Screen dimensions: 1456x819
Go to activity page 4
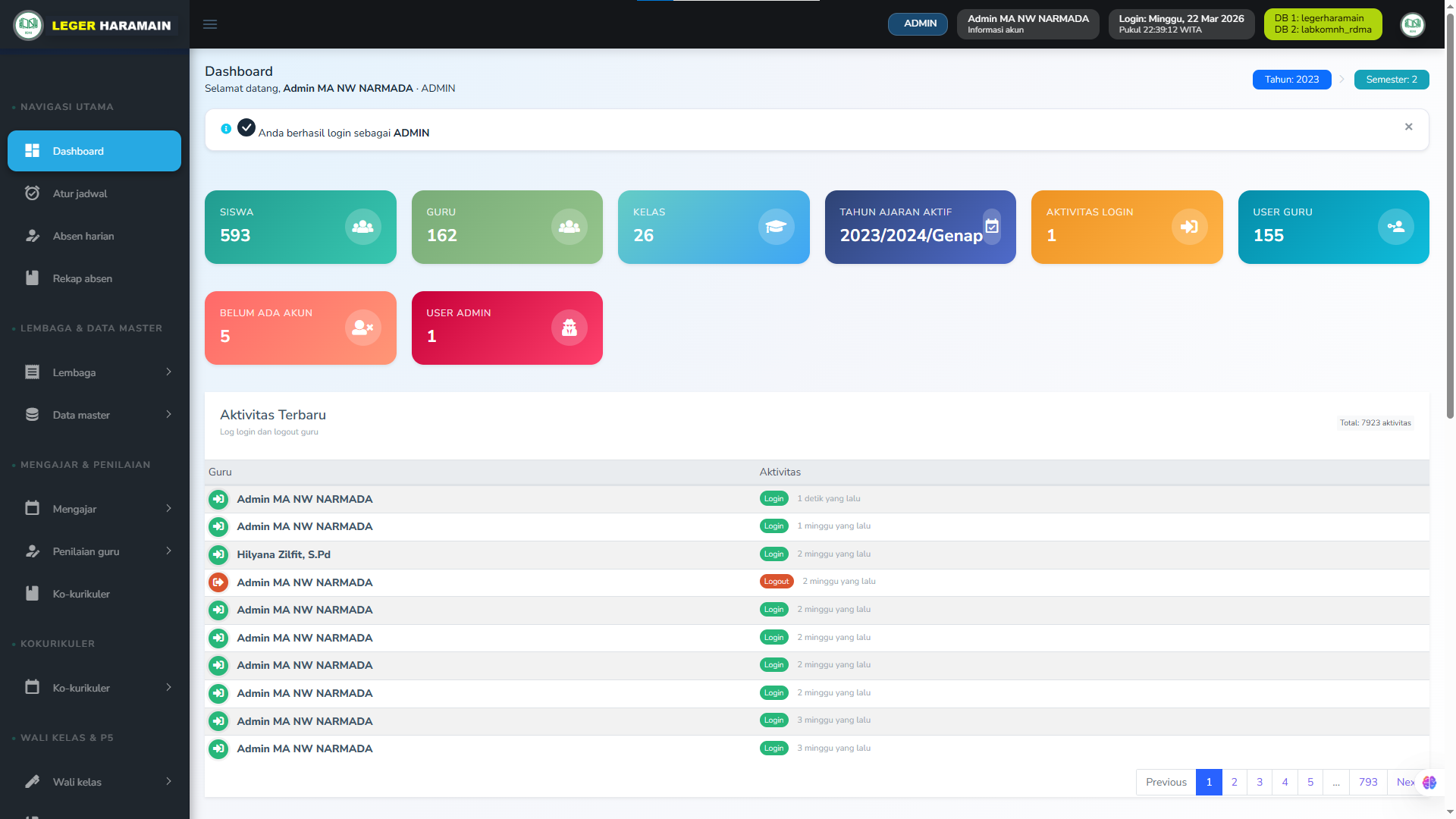click(1285, 782)
